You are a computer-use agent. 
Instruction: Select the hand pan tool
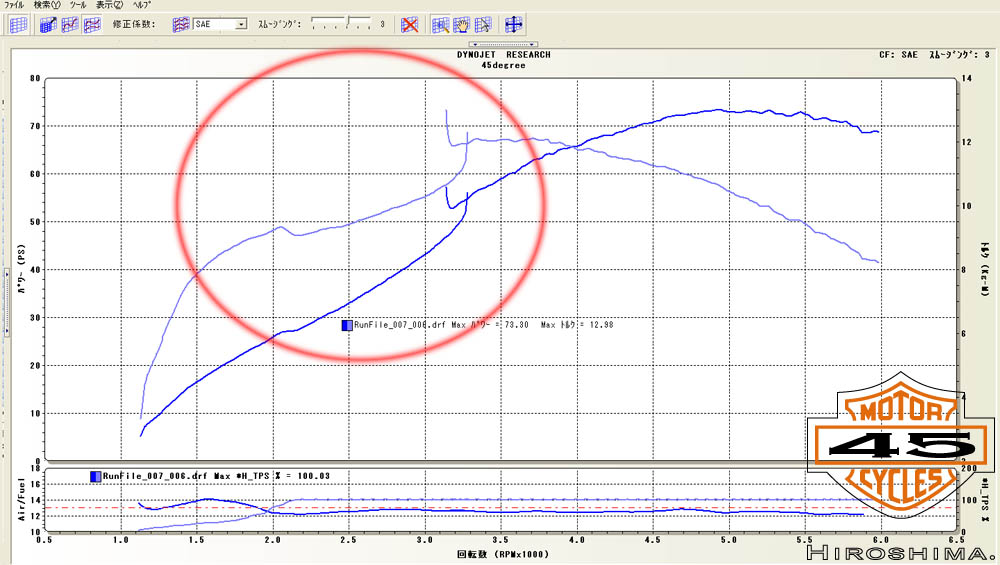pyautogui.click(x=461, y=24)
